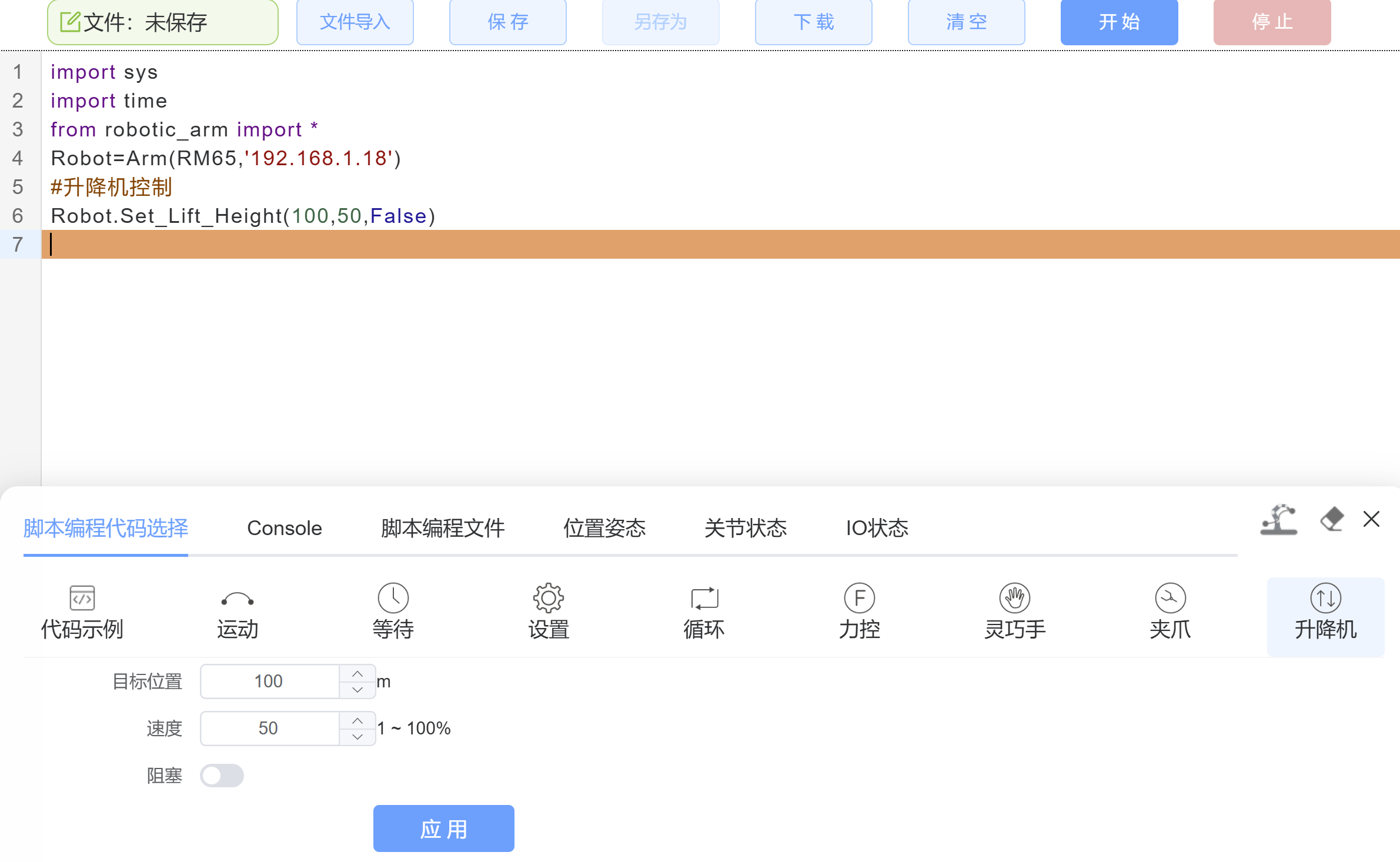Click the robot arm icon near panel corner
The width and height of the screenshot is (1400, 862).
click(x=1279, y=520)
